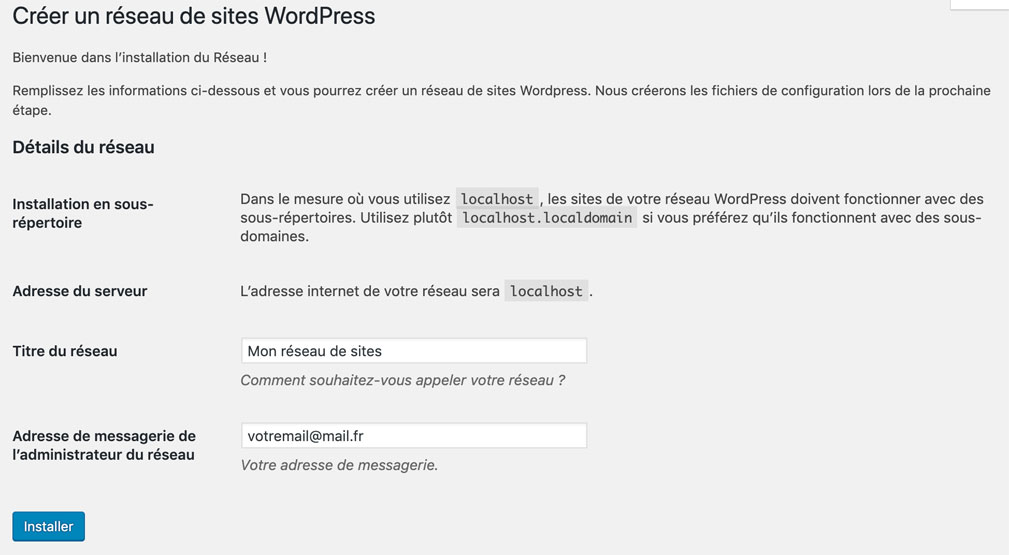Screen dimensions: 1009x555
Task: Click the "localhost" code in the sous-répertoire description
Action: [x=497, y=199]
